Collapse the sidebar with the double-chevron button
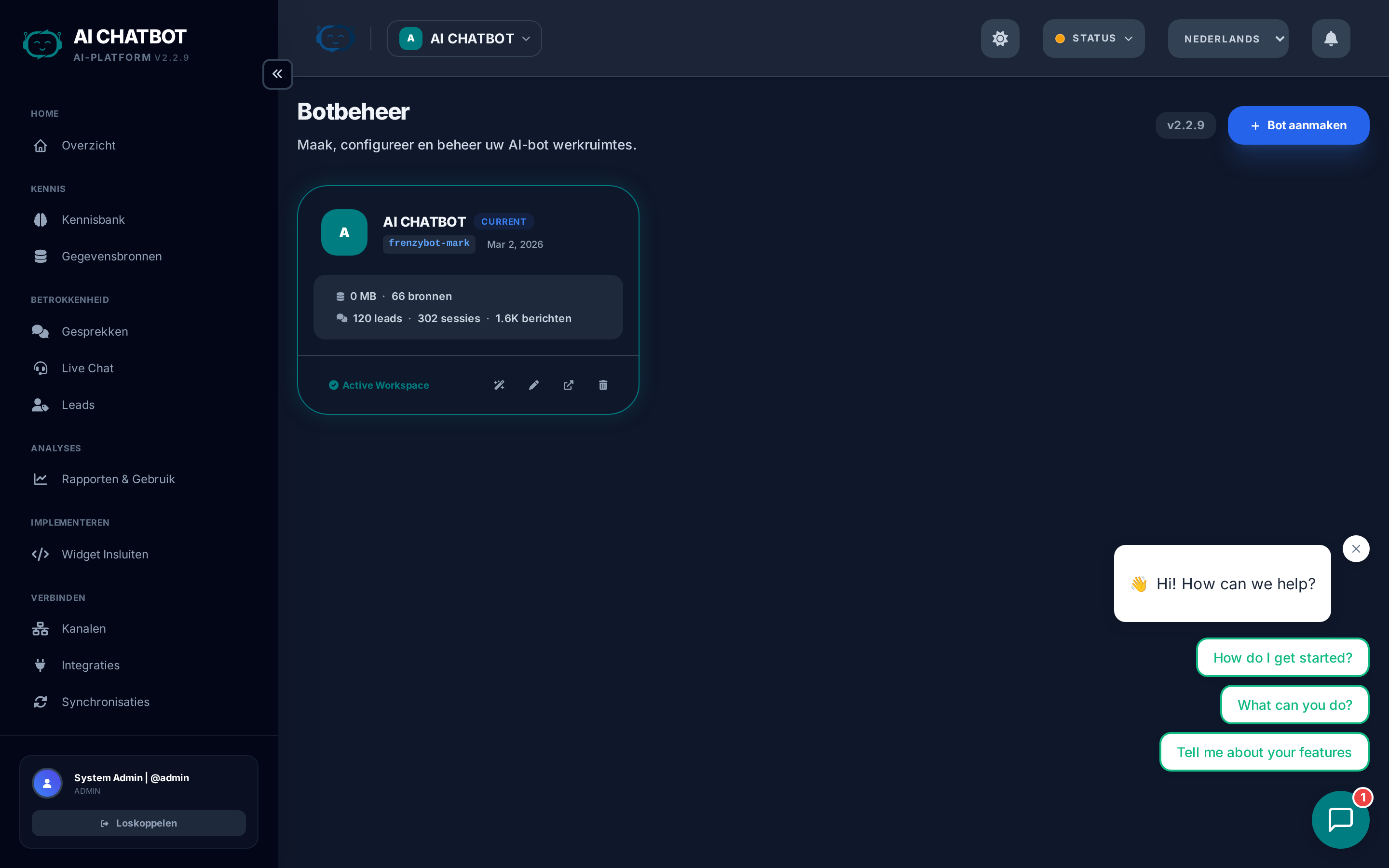Image resolution: width=1389 pixels, height=868 pixels. point(277,73)
